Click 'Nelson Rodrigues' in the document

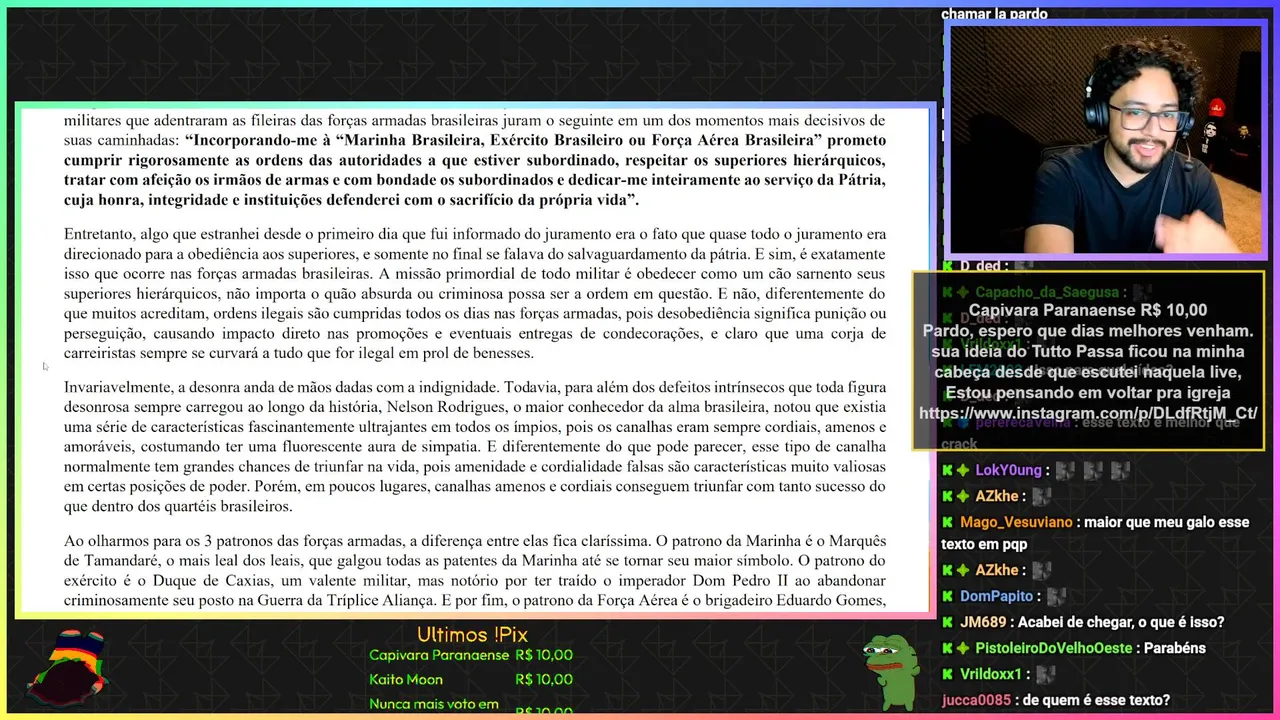445,407
